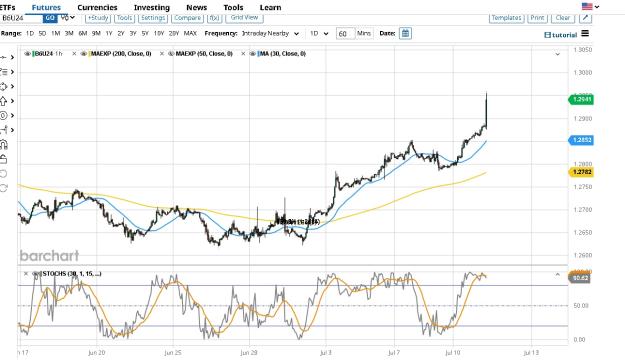Expand the shapes tool submenu chevron
The width and height of the screenshot is (625, 361).
coord(12,86)
